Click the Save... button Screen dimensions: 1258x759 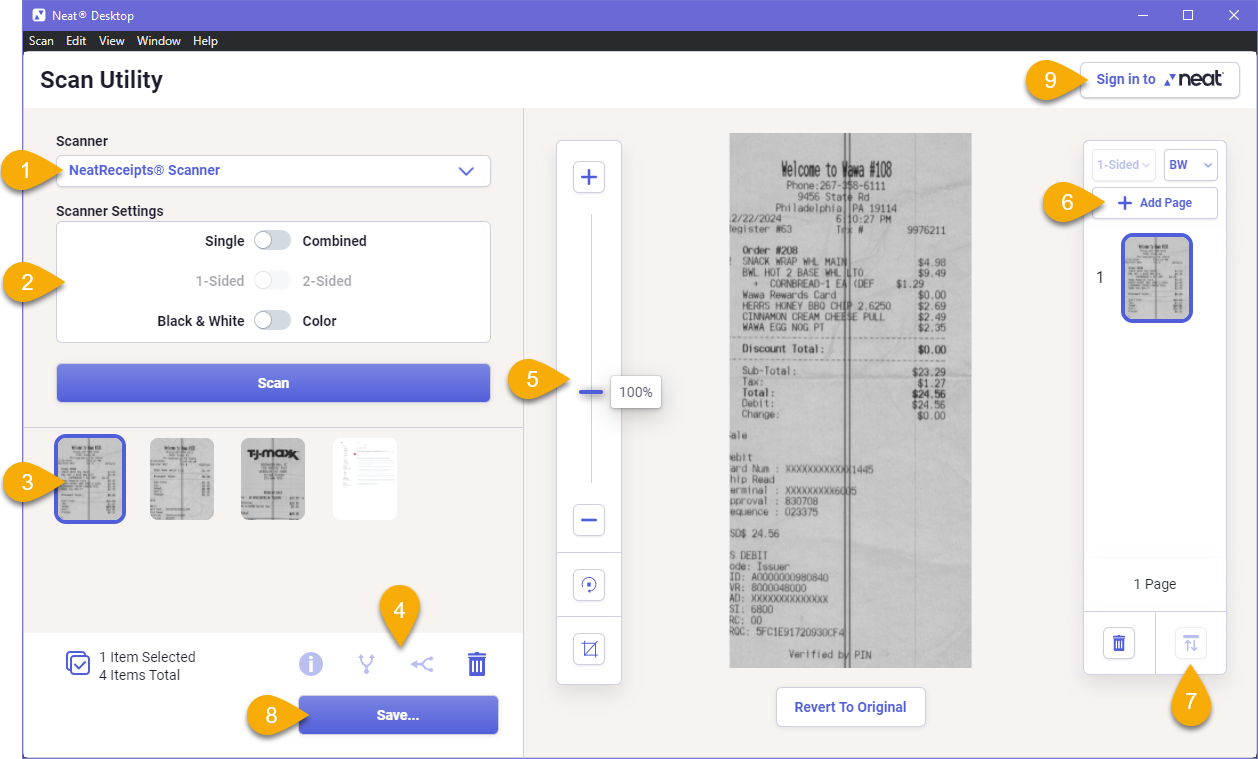tap(398, 715)
